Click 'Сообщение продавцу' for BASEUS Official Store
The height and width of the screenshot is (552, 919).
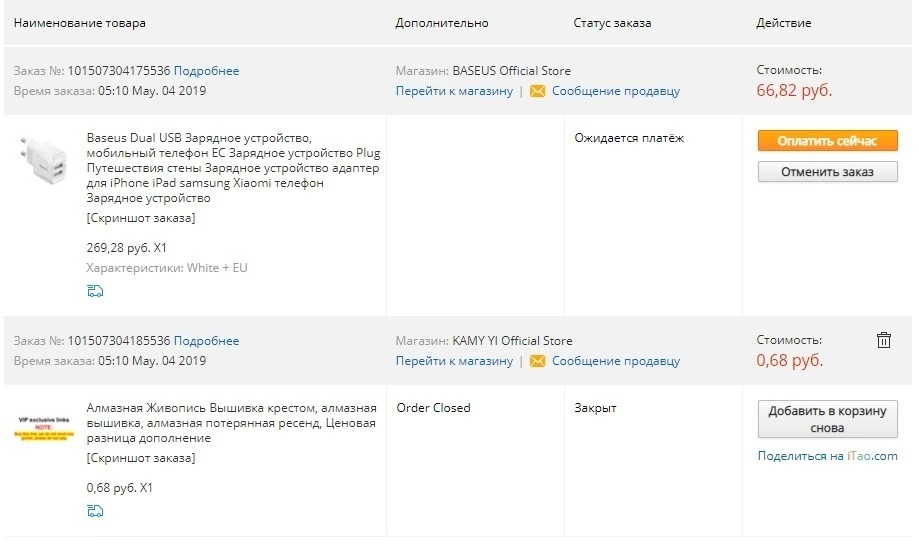point(616,91)
